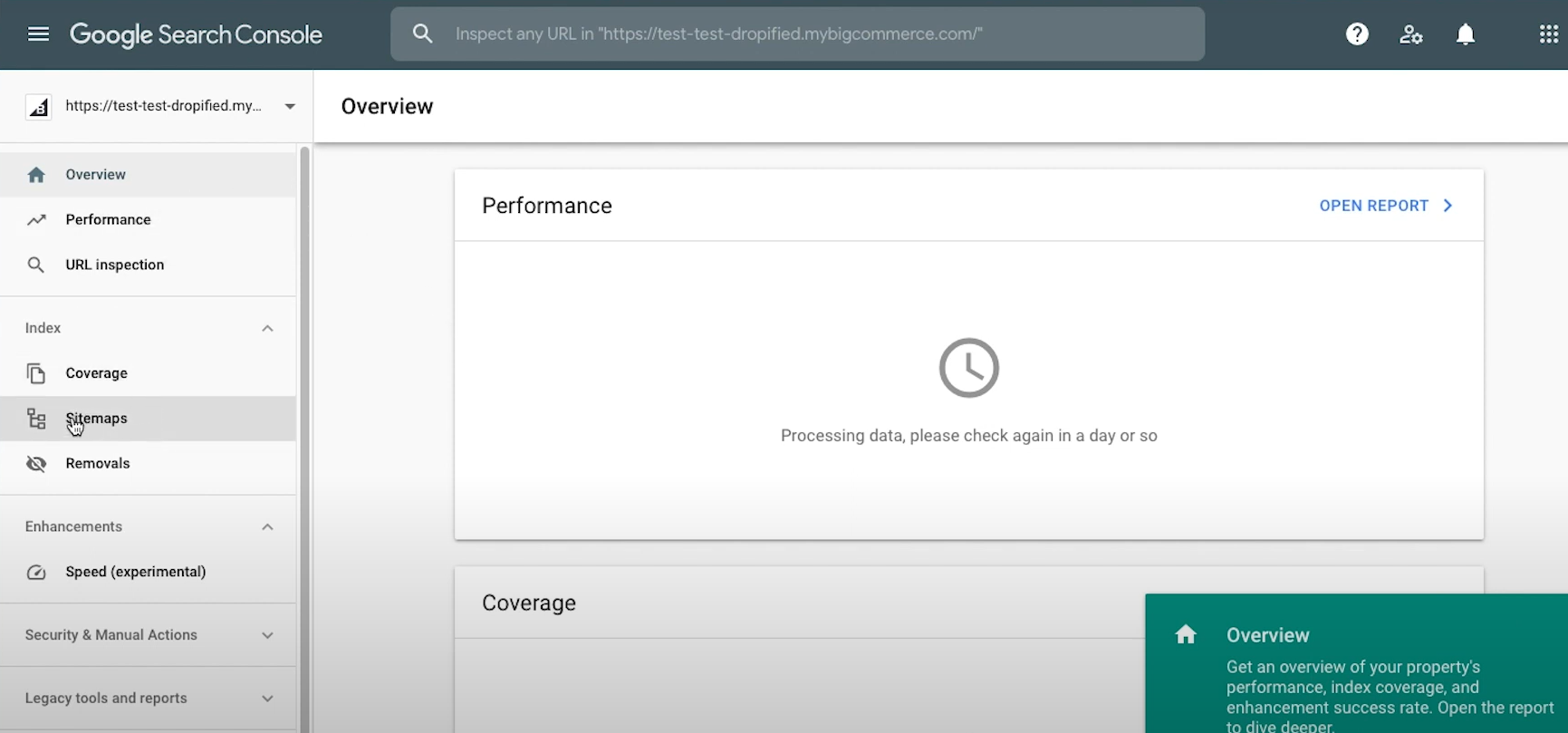The image size is (1568, 733).
Task: Open the Coverage sidebar item
Action: (x=148, y=373)
